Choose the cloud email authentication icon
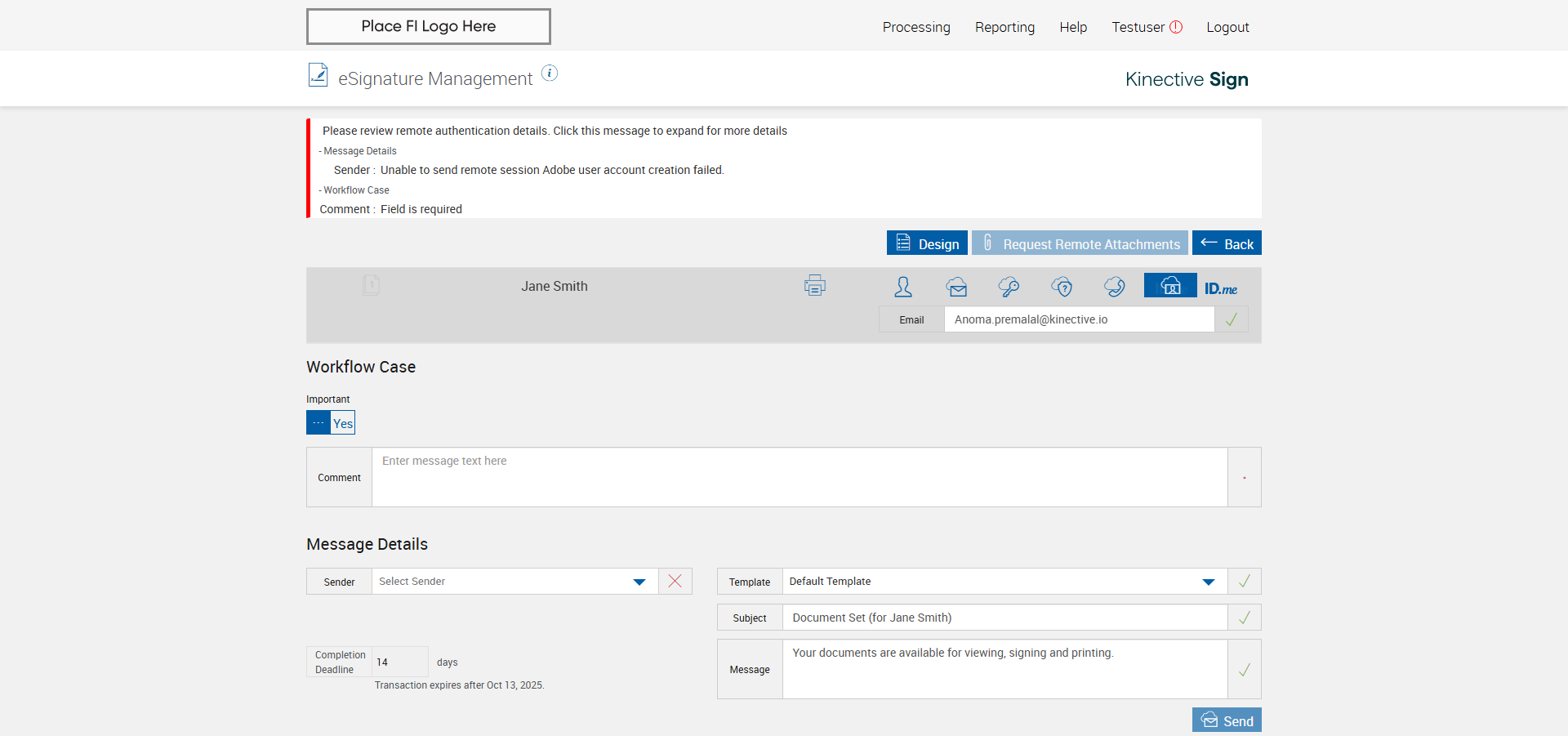Image resolution: width=1568 pixels, height=736 pixels. tap(956, 287)
